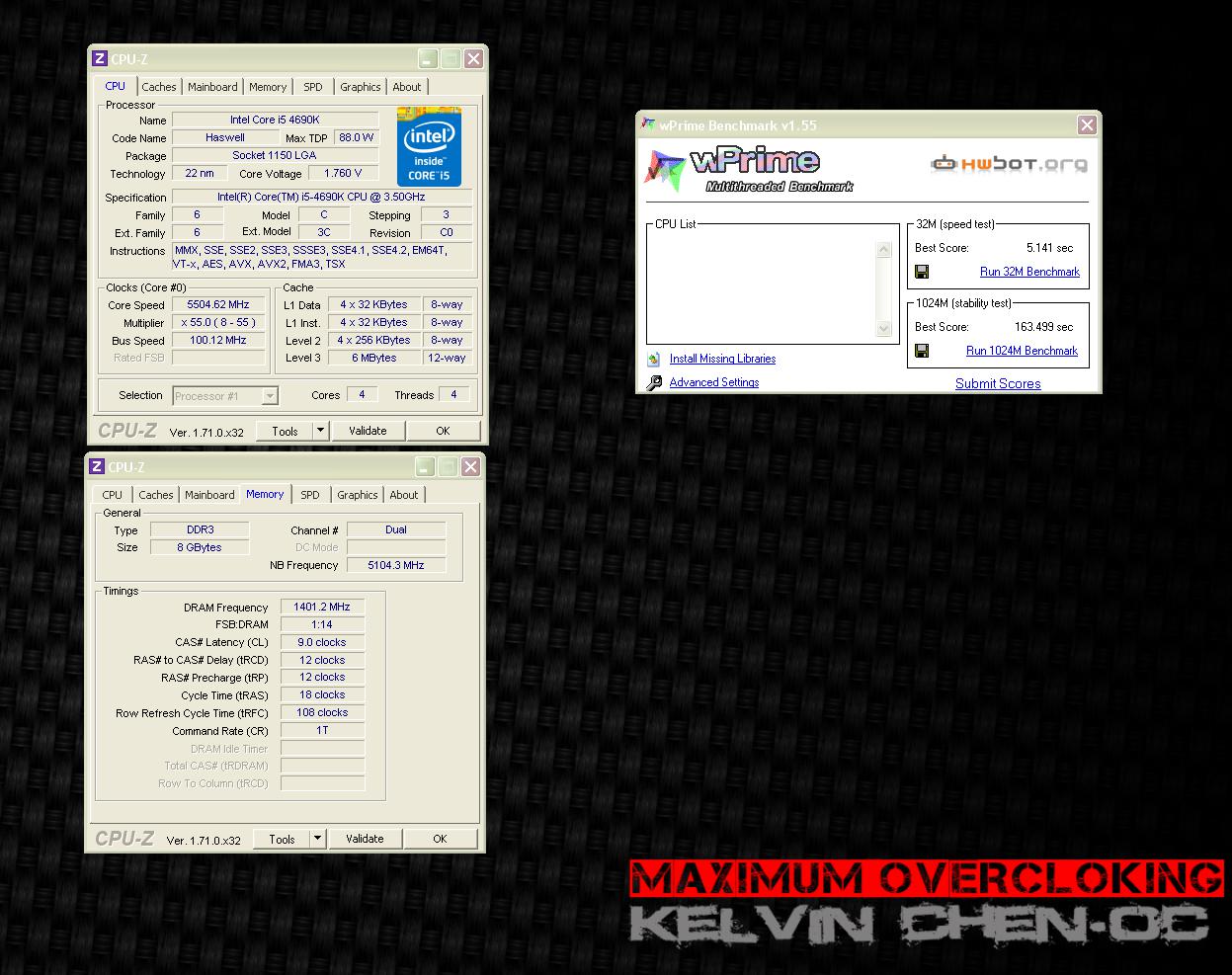Click Tools button in Memory CPU-Z window

click(282, 839)
